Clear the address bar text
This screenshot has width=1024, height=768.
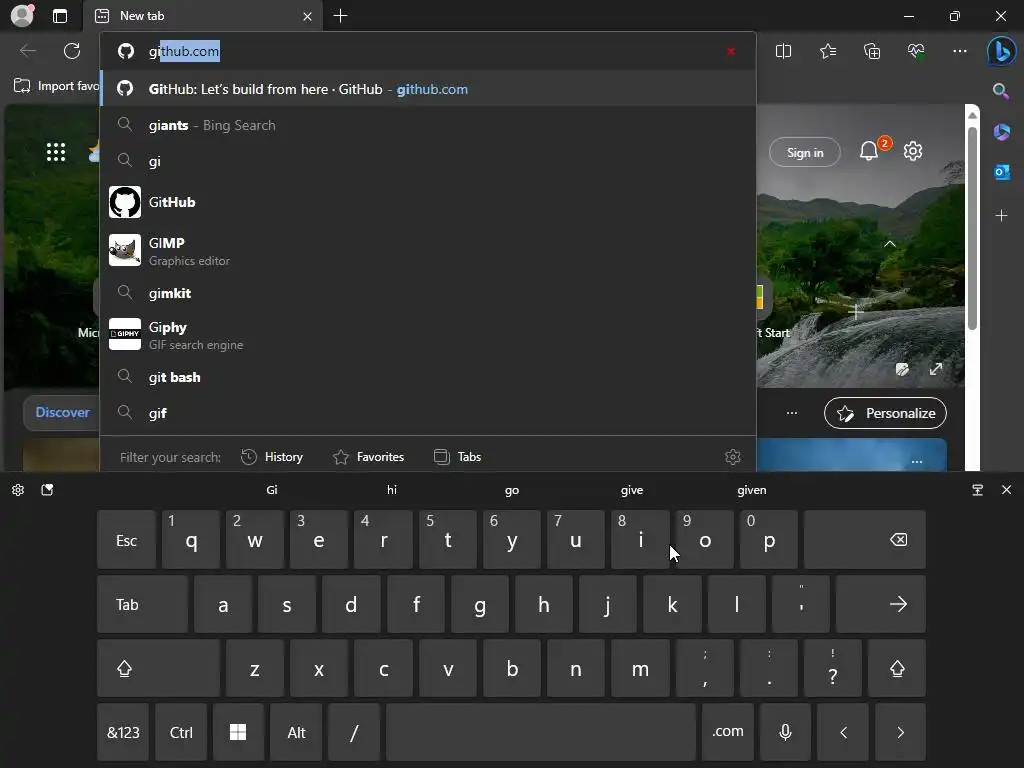731,51
